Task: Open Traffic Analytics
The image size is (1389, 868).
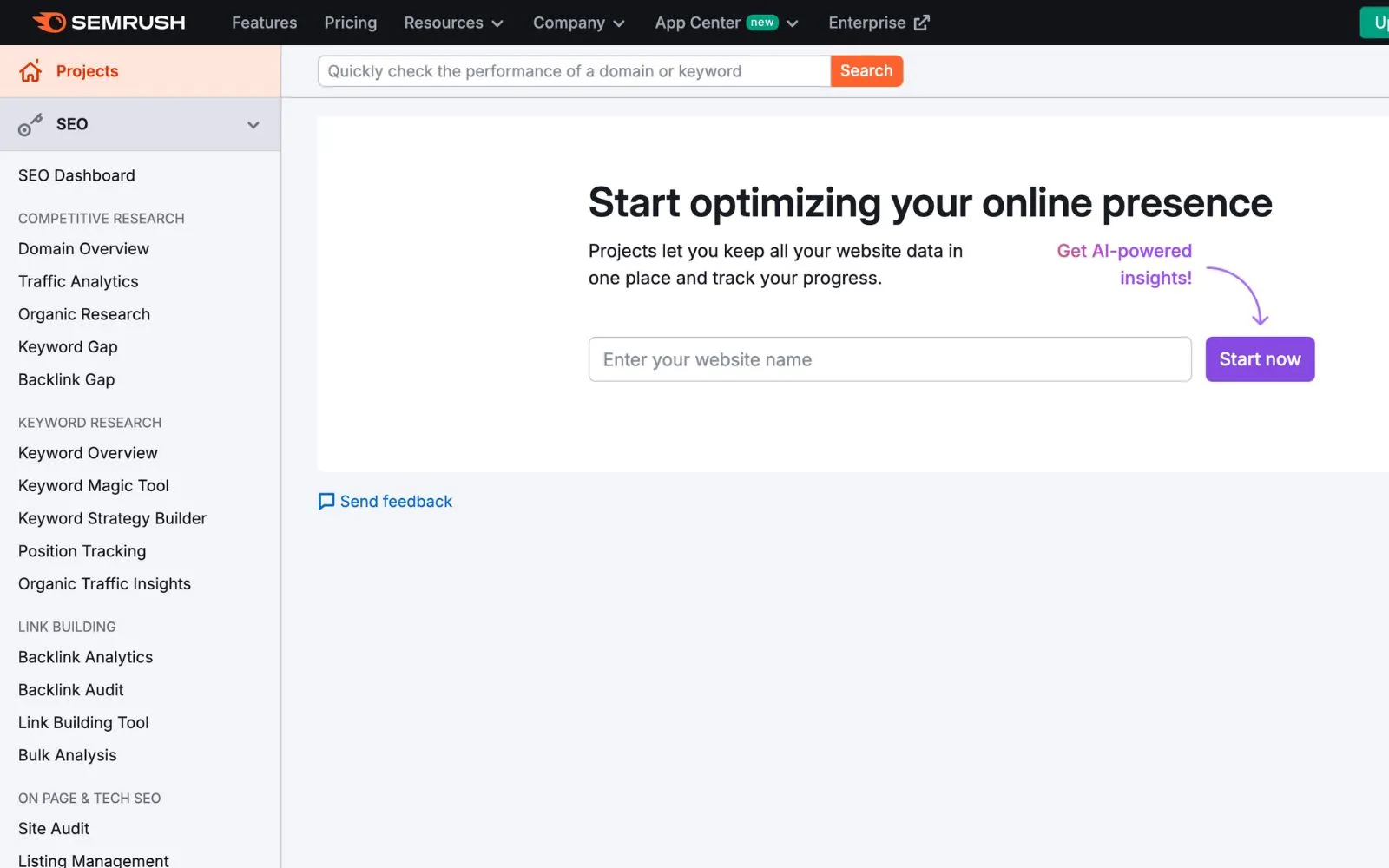Action: tap(78, 281)
